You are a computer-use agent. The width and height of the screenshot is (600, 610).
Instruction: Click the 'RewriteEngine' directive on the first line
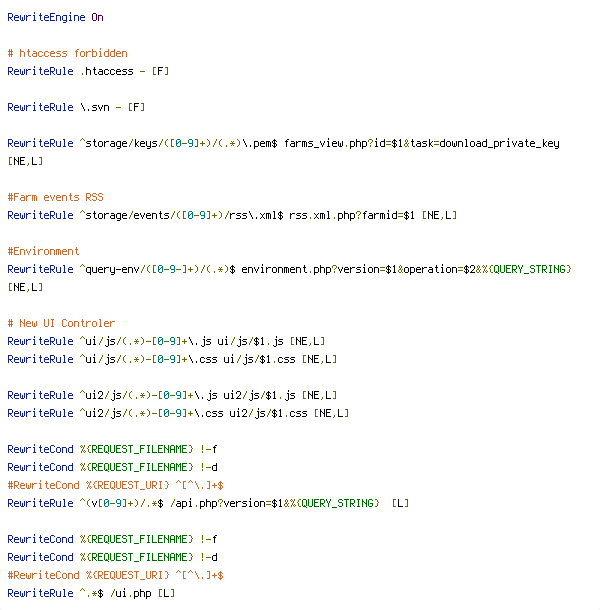pos(46,18)
